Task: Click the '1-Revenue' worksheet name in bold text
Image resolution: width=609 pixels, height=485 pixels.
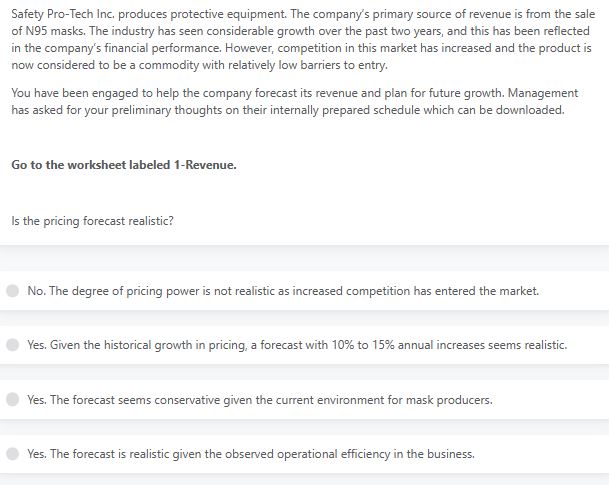Action: pyautogui.click(x=205, y=165)
